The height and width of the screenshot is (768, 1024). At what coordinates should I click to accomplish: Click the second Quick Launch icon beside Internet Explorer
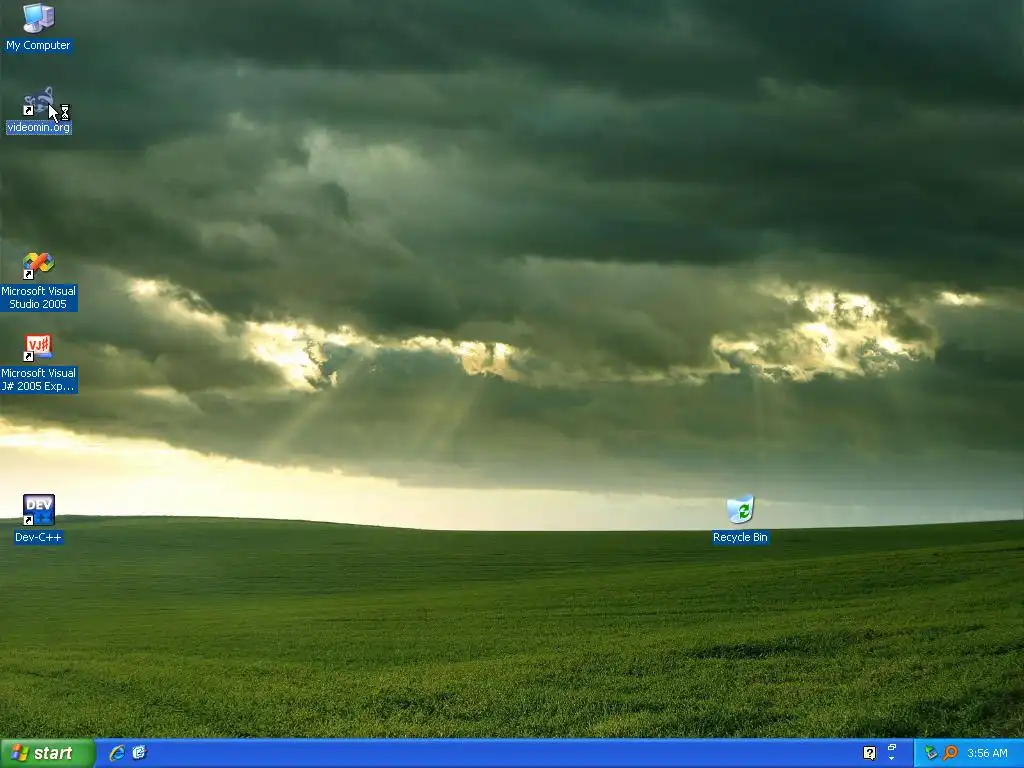click(x=139, y=753)
